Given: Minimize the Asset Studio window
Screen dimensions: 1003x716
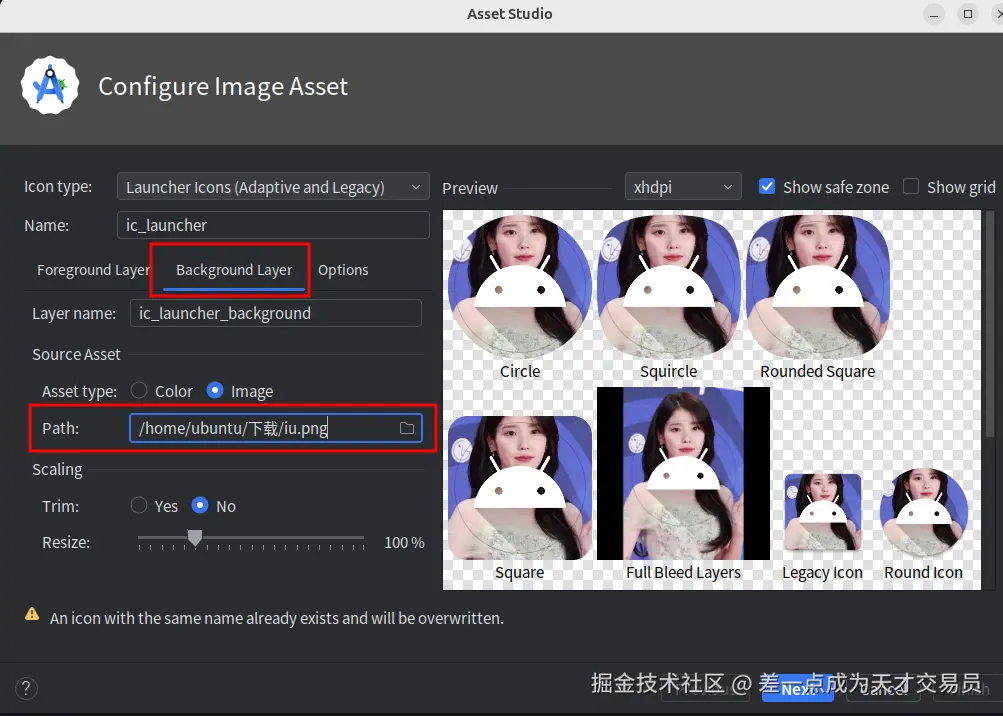Looking at the screenshot, I should click(x=934, y=14).
